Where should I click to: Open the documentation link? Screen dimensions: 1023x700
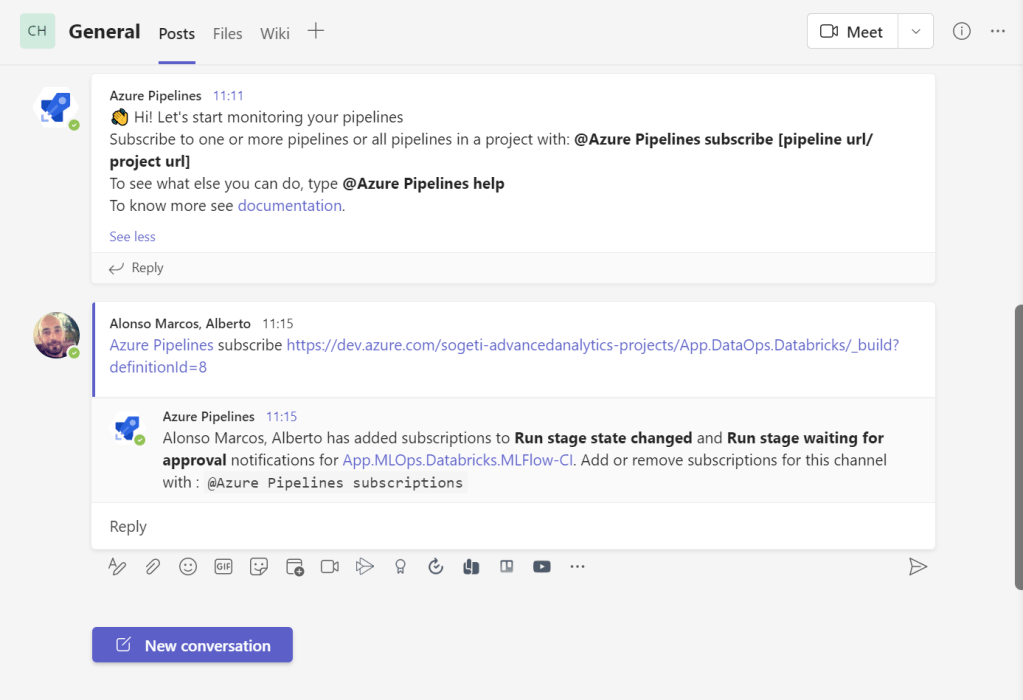coord(289,206)
